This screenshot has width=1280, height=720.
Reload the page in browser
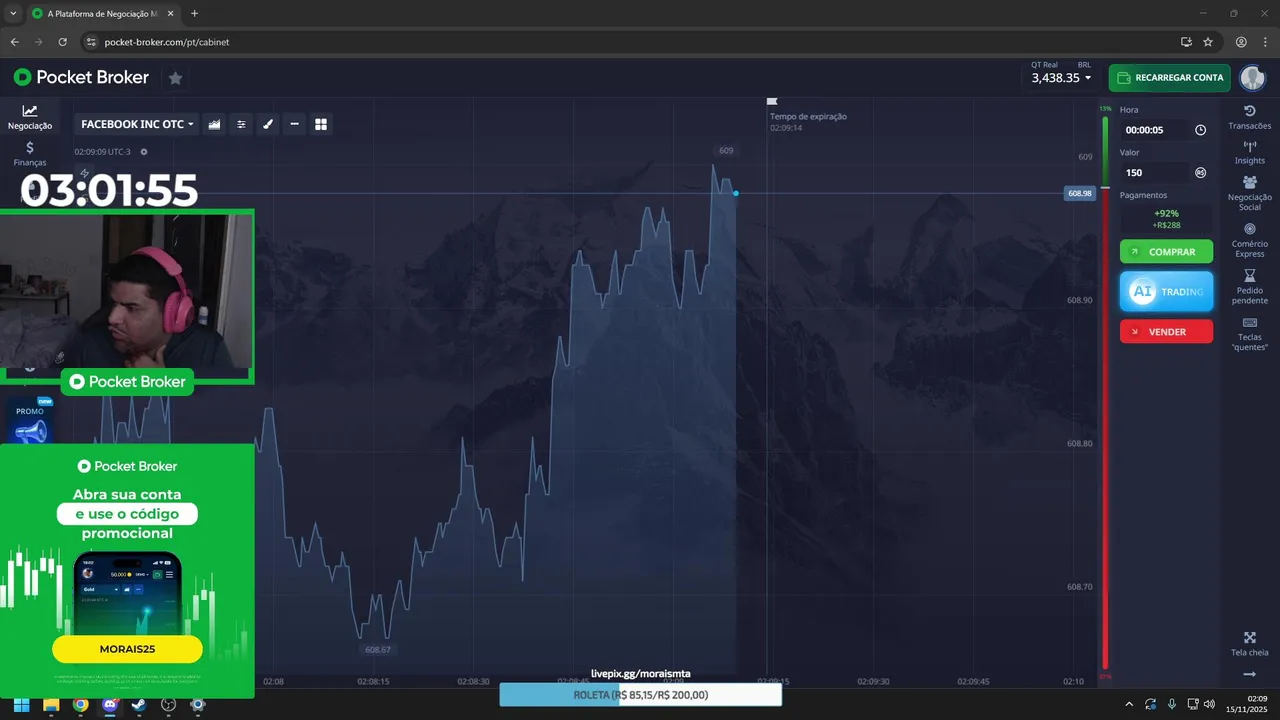[x=63, y=42]
